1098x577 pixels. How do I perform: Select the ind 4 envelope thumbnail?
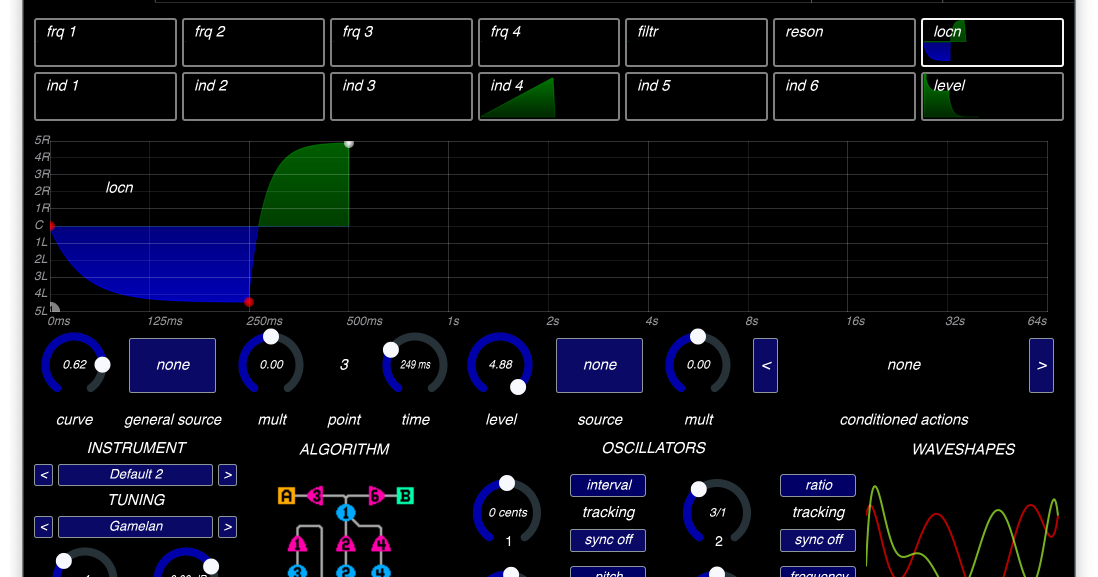(x=548, y=96)
